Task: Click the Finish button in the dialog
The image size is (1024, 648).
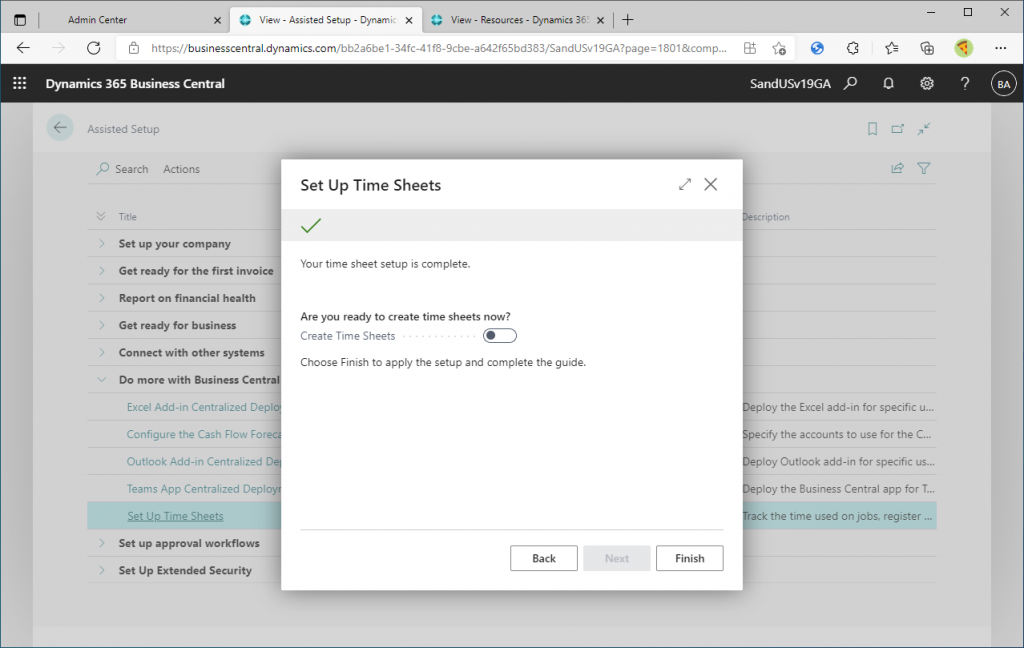Action: tap(690, 558)
